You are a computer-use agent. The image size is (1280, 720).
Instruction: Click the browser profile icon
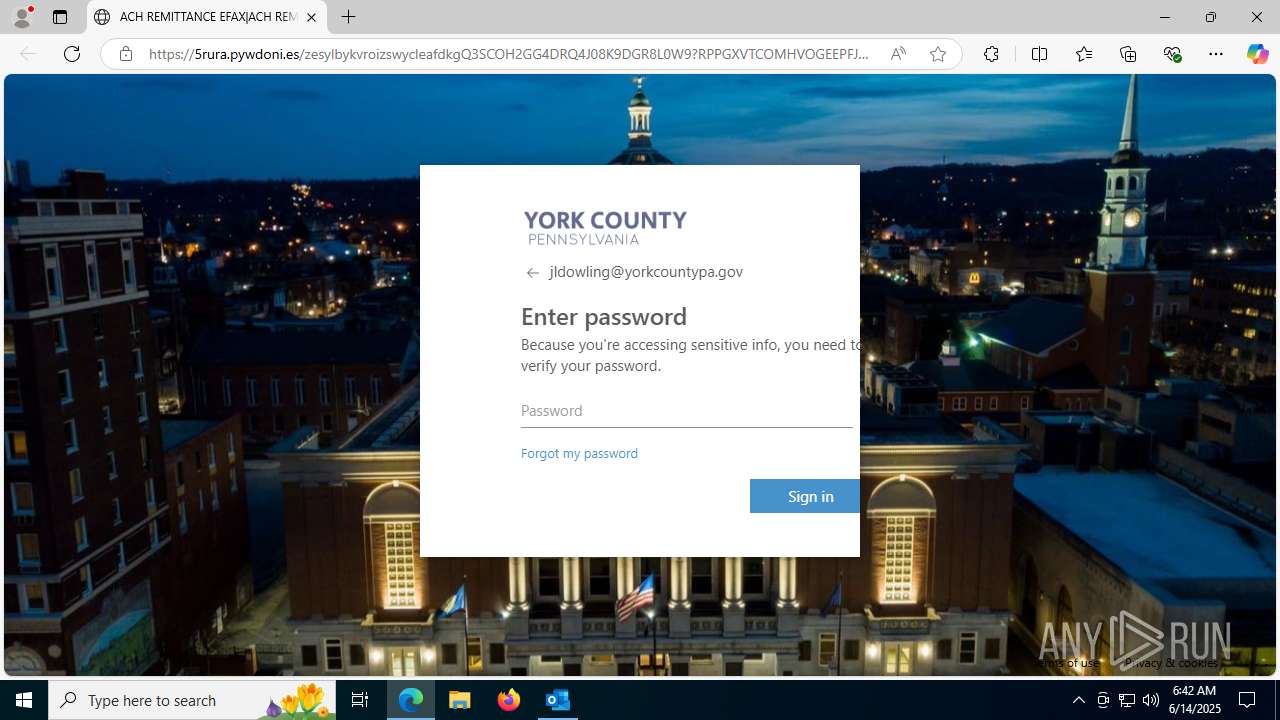(22, 17)
